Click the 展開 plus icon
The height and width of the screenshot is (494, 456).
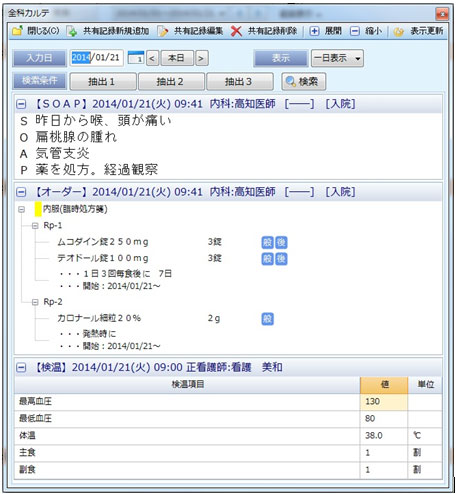point(314,32)
